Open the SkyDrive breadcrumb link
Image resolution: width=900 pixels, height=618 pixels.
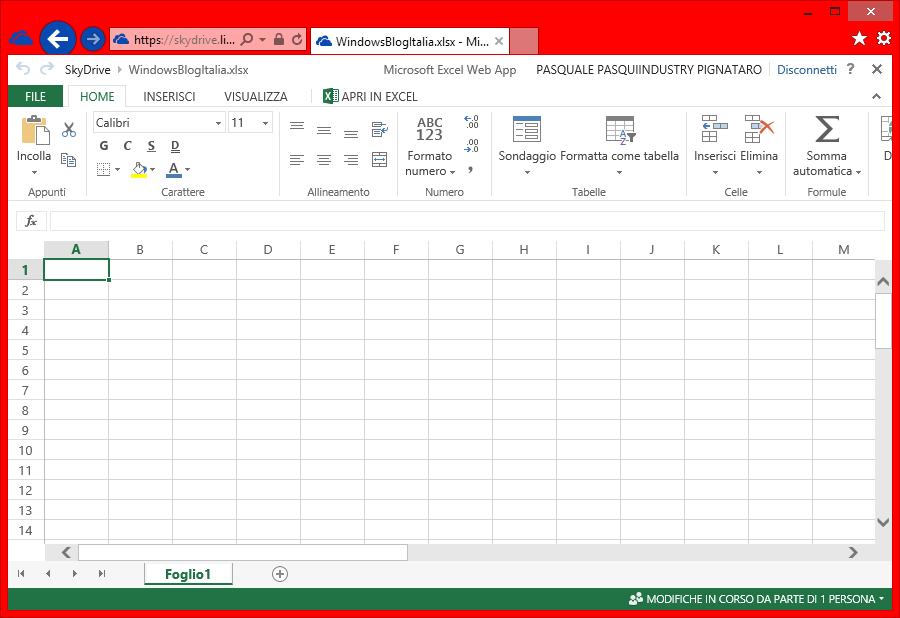click(87, 70)
